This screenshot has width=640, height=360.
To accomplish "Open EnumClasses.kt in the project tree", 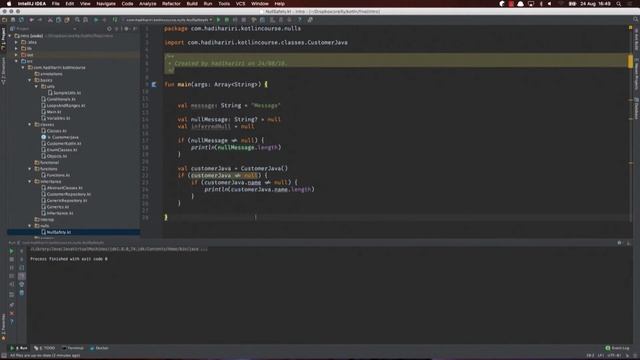I will (x=59, y=150).
